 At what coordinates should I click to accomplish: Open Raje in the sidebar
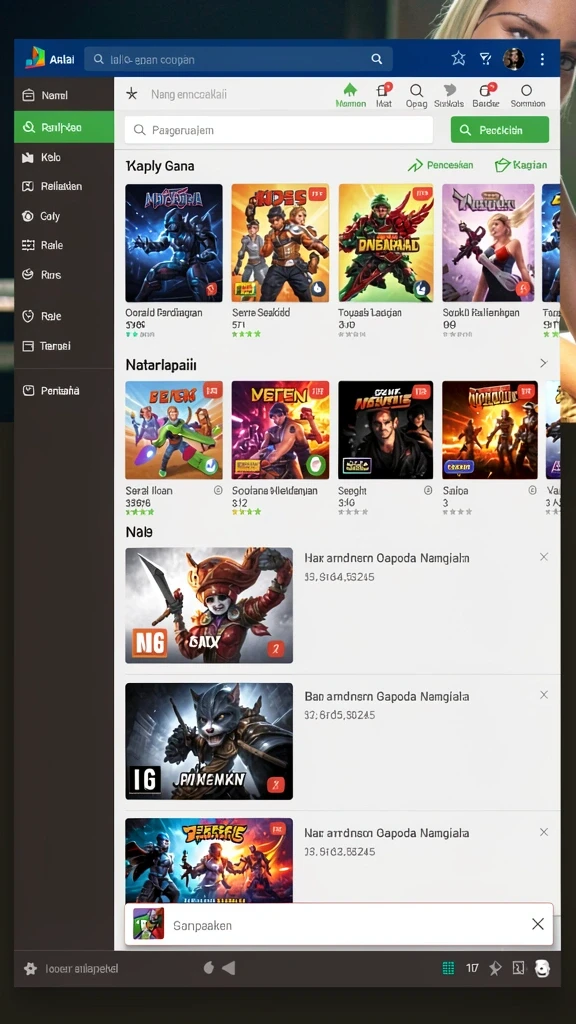[64, 316]
